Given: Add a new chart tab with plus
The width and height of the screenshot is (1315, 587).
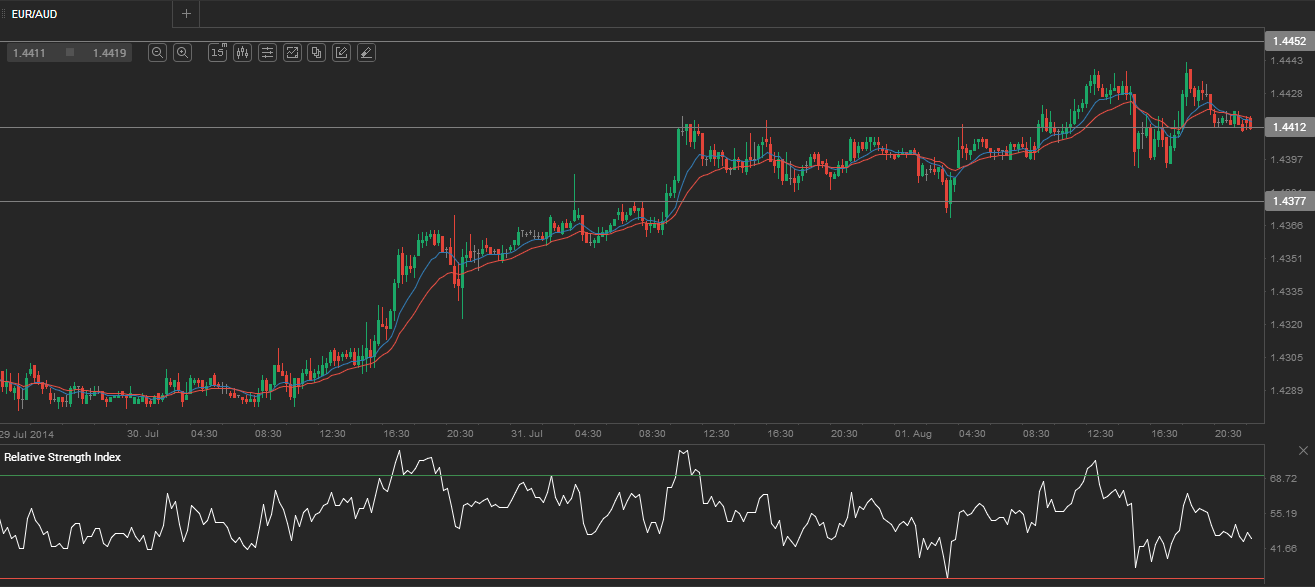Looking at the screenshot, I should click(x=186, y=14).
